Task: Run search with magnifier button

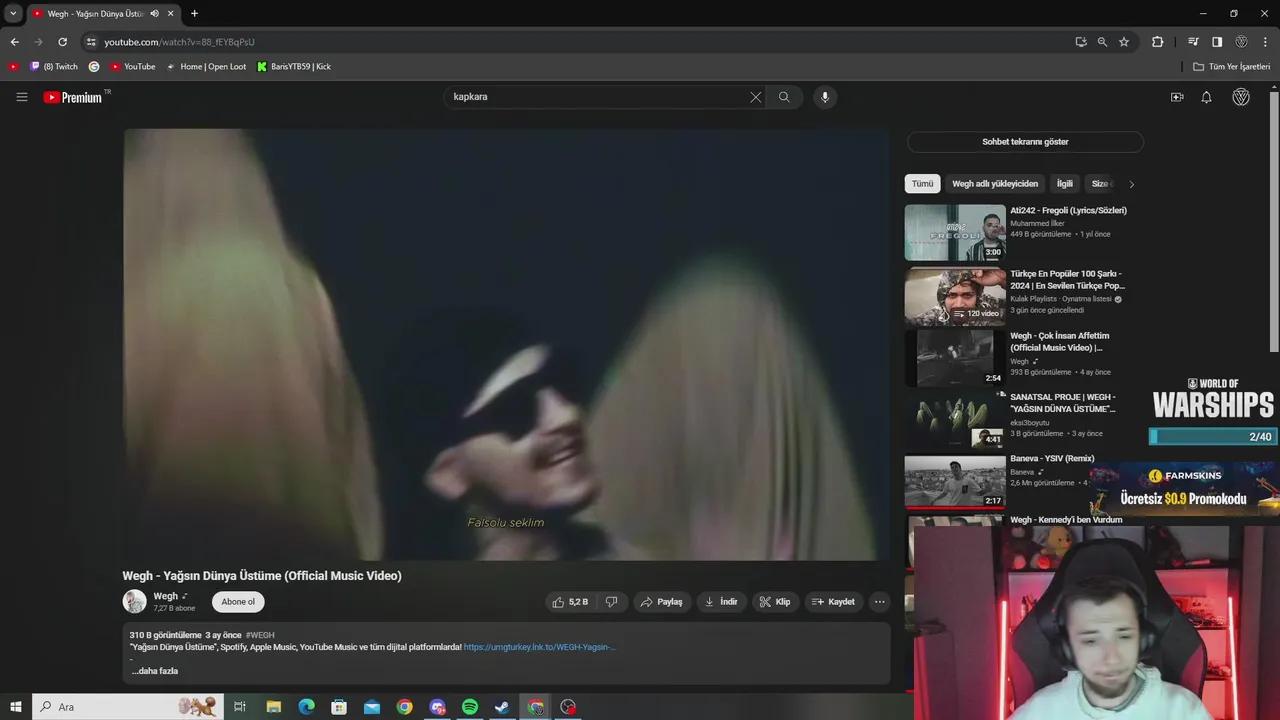Action: click(784, 97)
